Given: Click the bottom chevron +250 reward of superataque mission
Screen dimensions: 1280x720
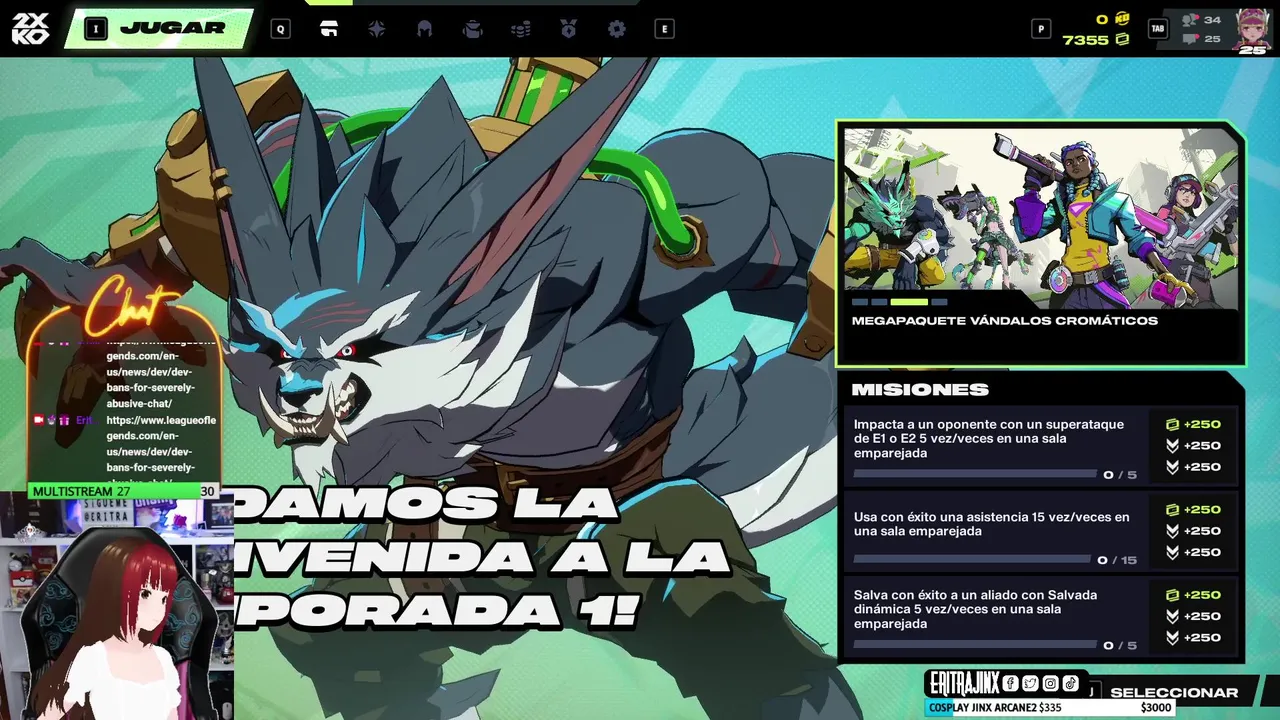Looking at the screenshot, I should tap(1193, 466).
